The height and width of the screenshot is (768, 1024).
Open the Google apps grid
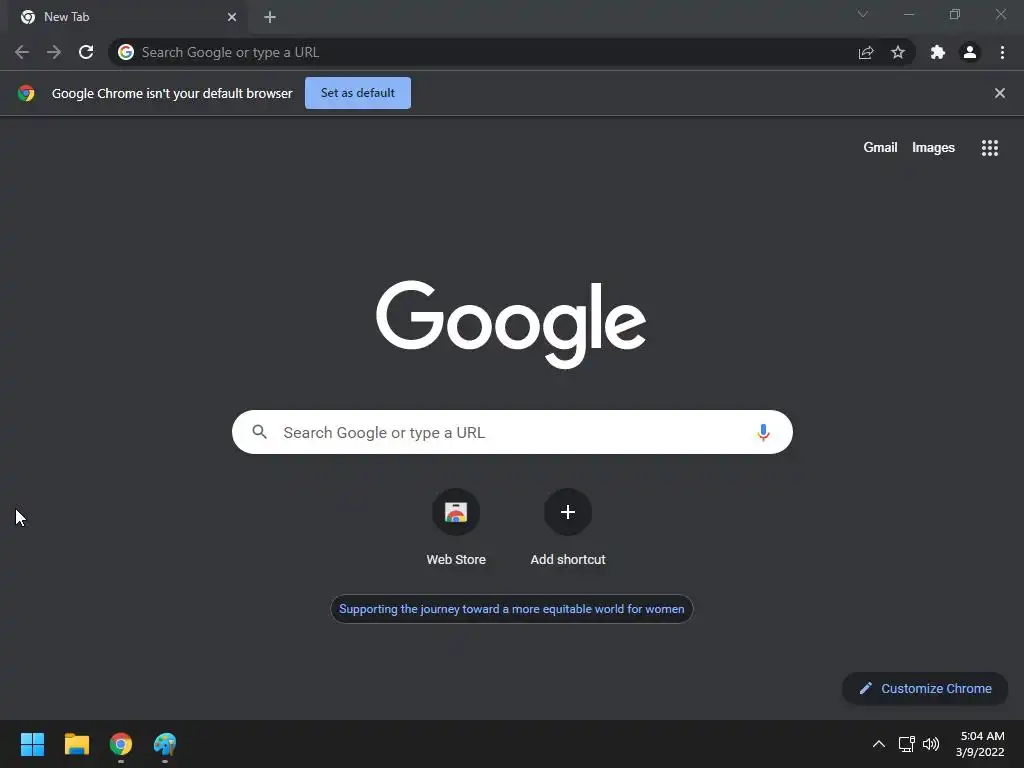click(990, 148)
